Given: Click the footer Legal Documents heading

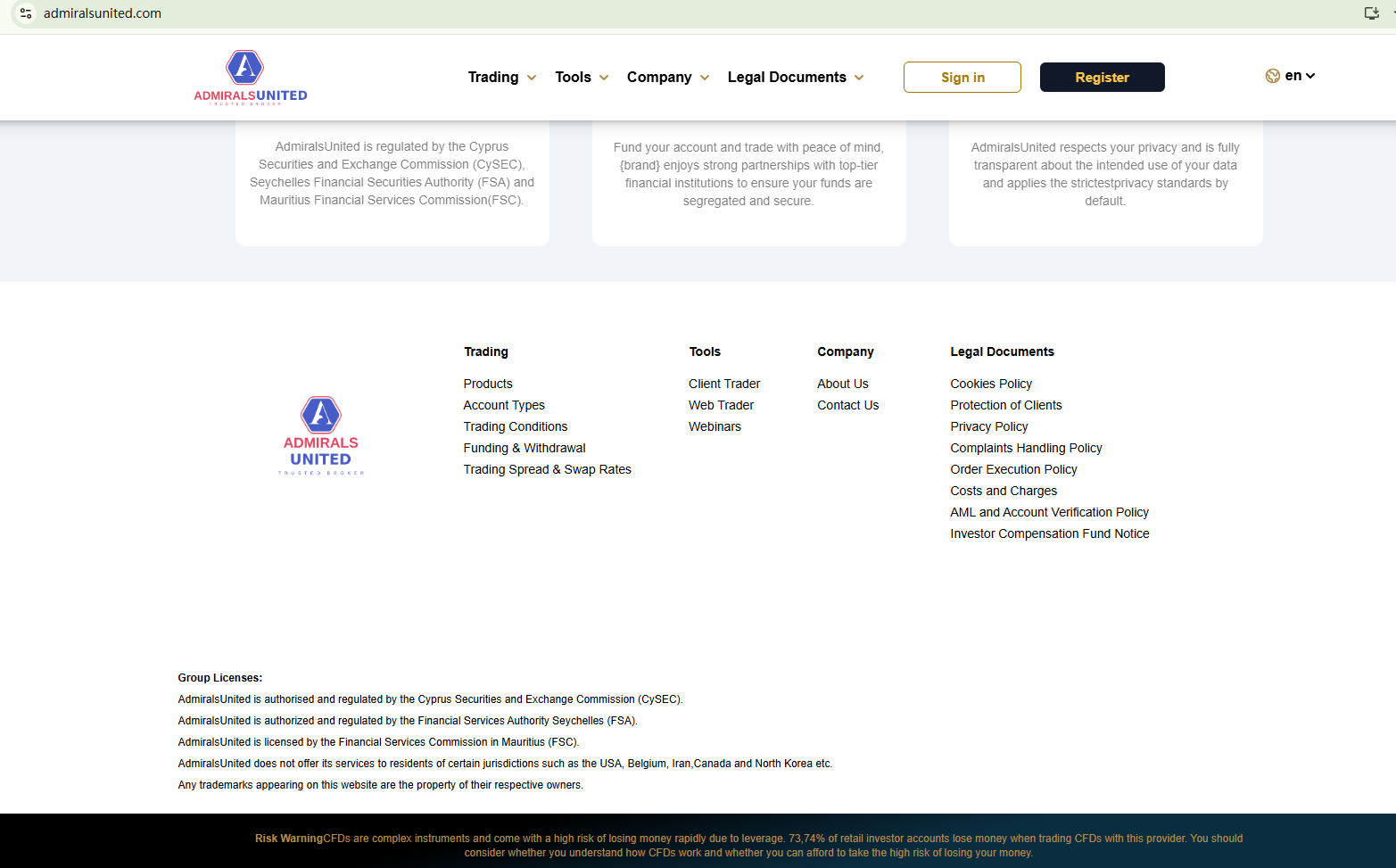Looking at the screenshot, I should (x=1002, y=351).
